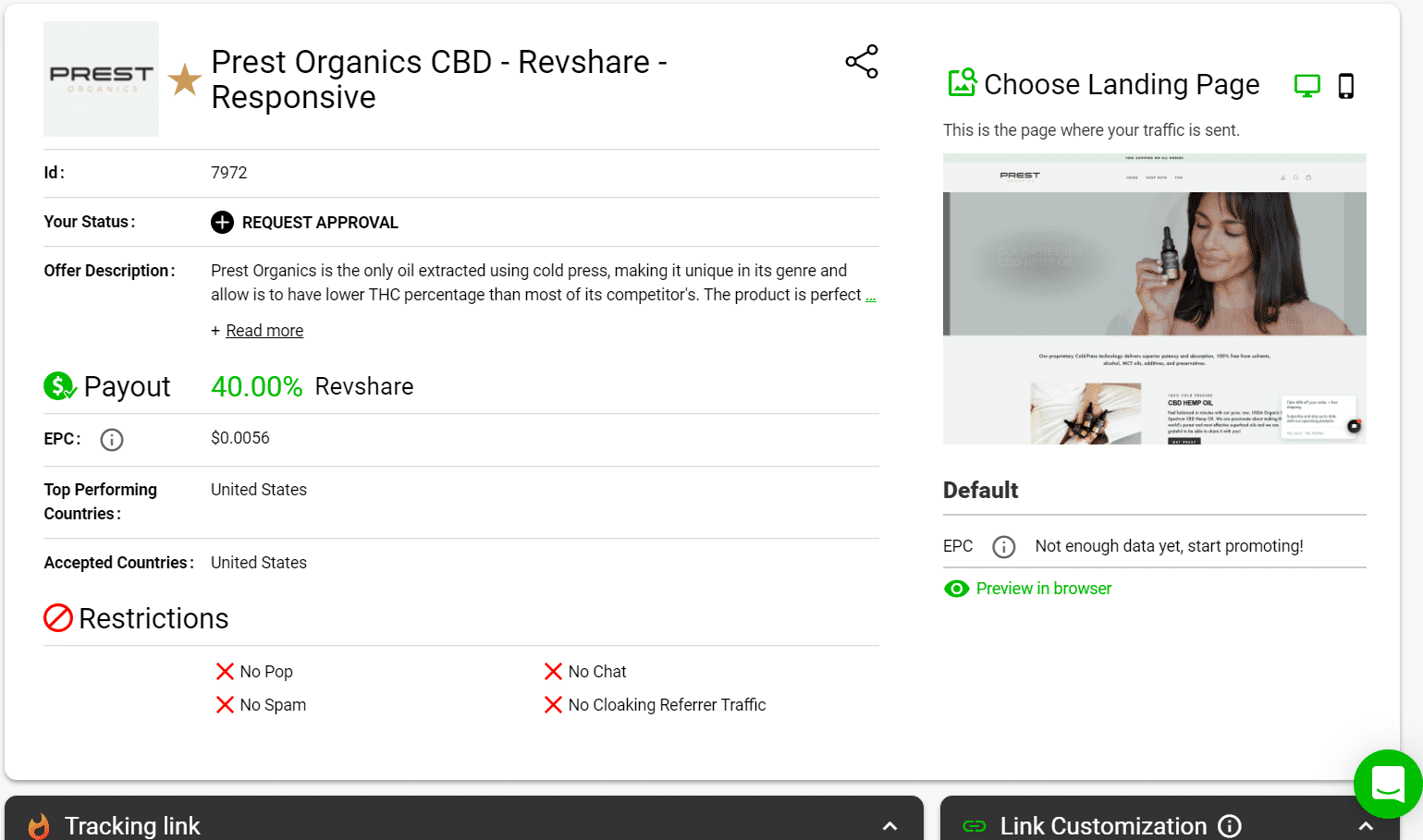
Task: Expand the truncated offer description ellipsis
Action: click(870, 296)
